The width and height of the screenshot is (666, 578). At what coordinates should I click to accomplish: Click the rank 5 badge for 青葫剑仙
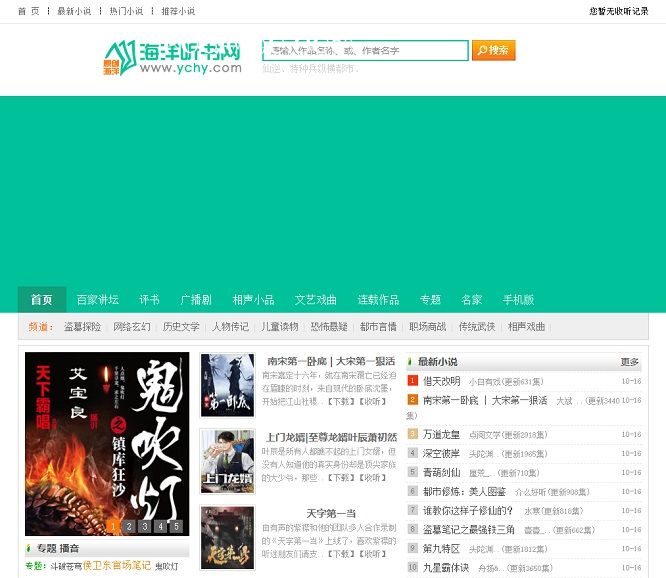412,472
